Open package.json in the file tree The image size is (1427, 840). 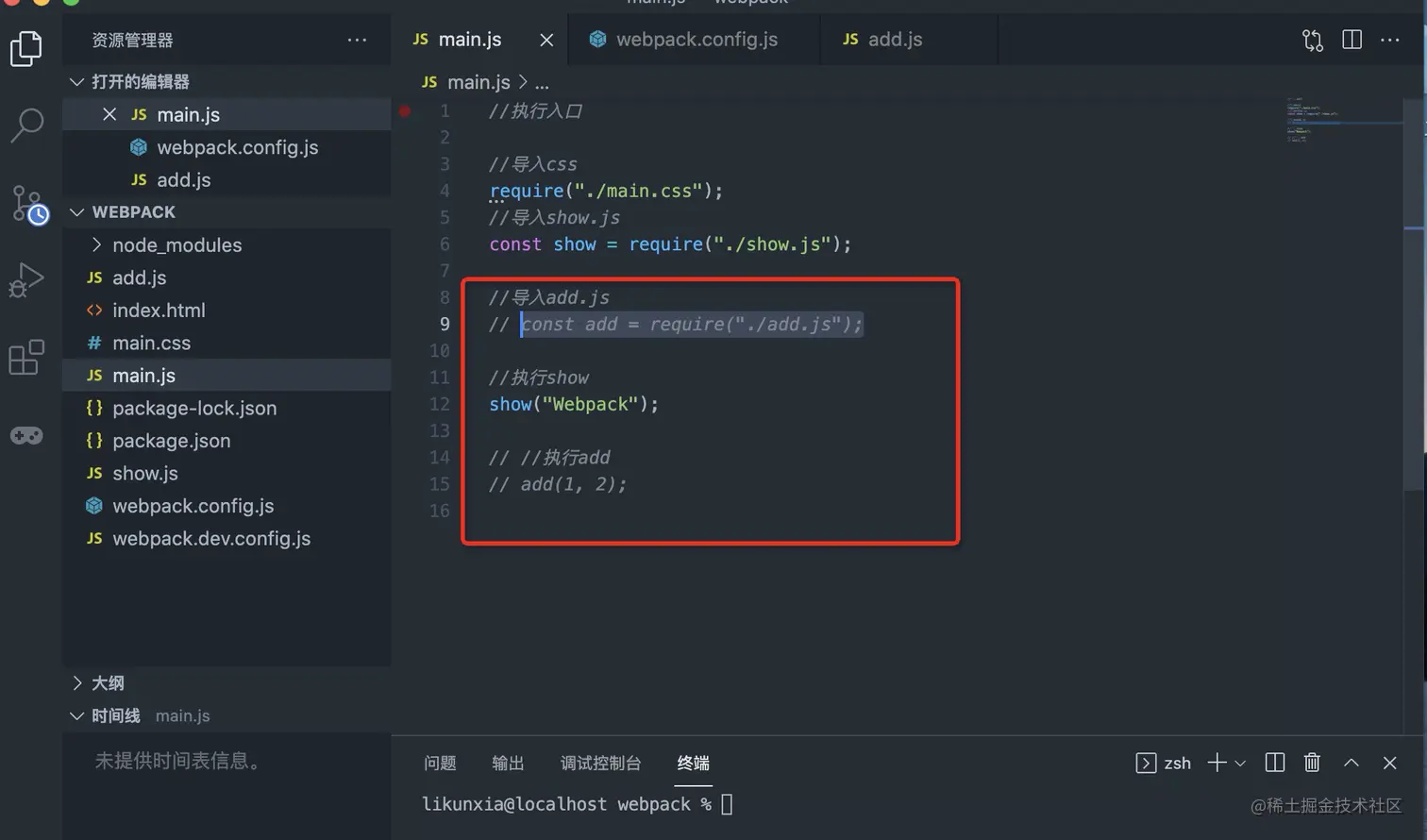pyautogui.click(x=227, y=441)
